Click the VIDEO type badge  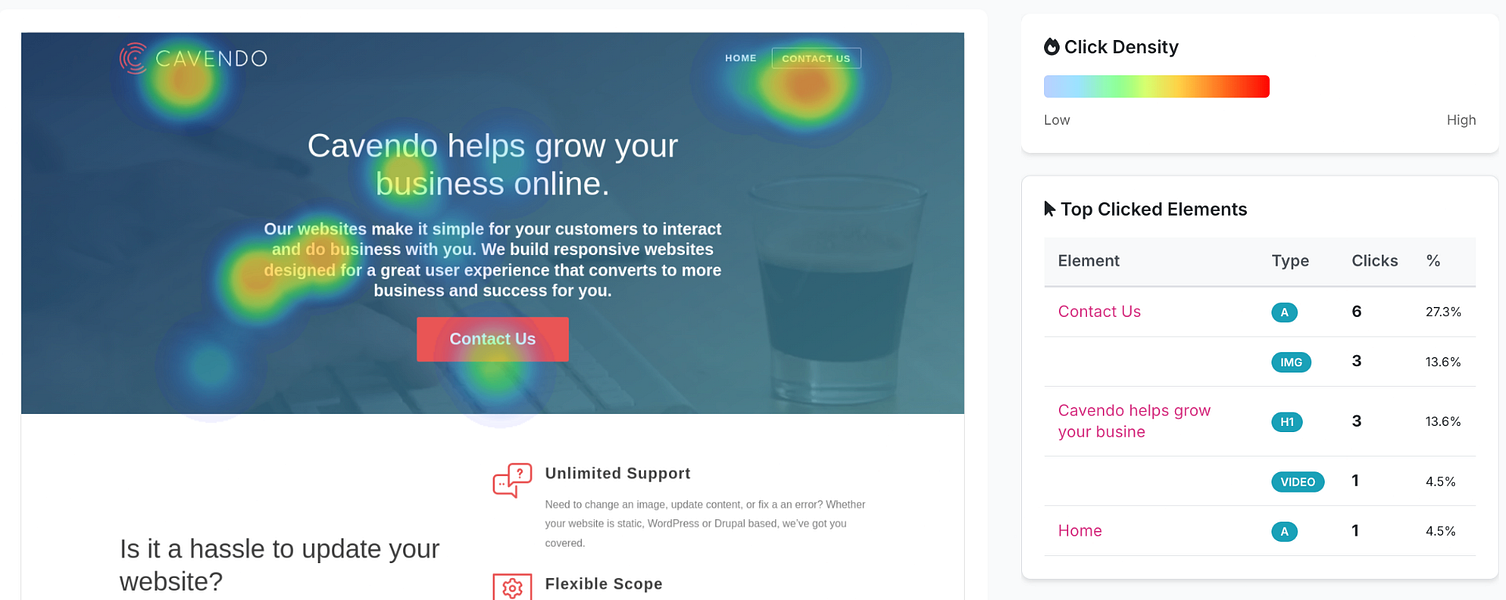coord(1298,482)
